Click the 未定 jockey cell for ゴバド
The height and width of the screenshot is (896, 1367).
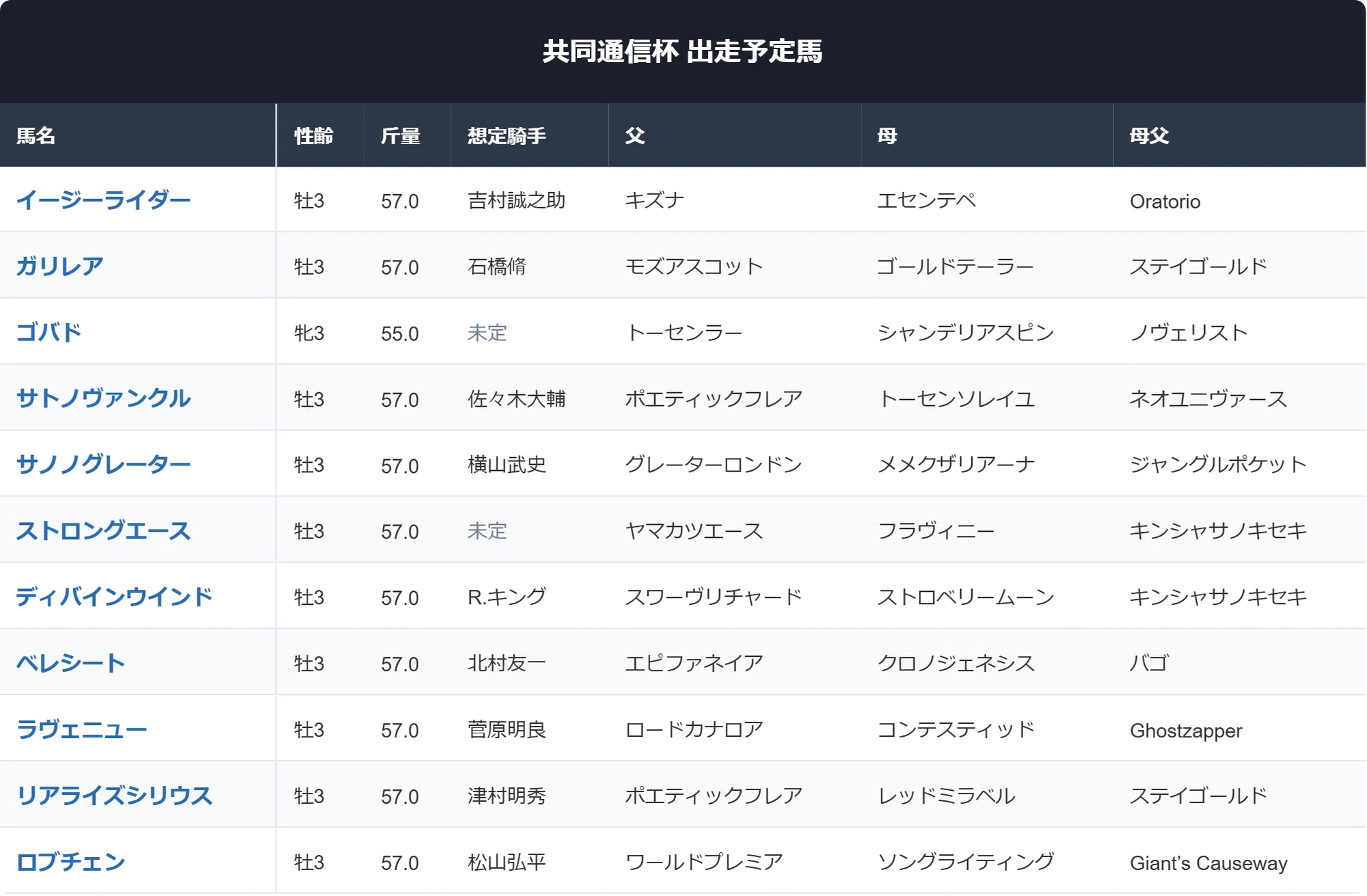point(487,333)
